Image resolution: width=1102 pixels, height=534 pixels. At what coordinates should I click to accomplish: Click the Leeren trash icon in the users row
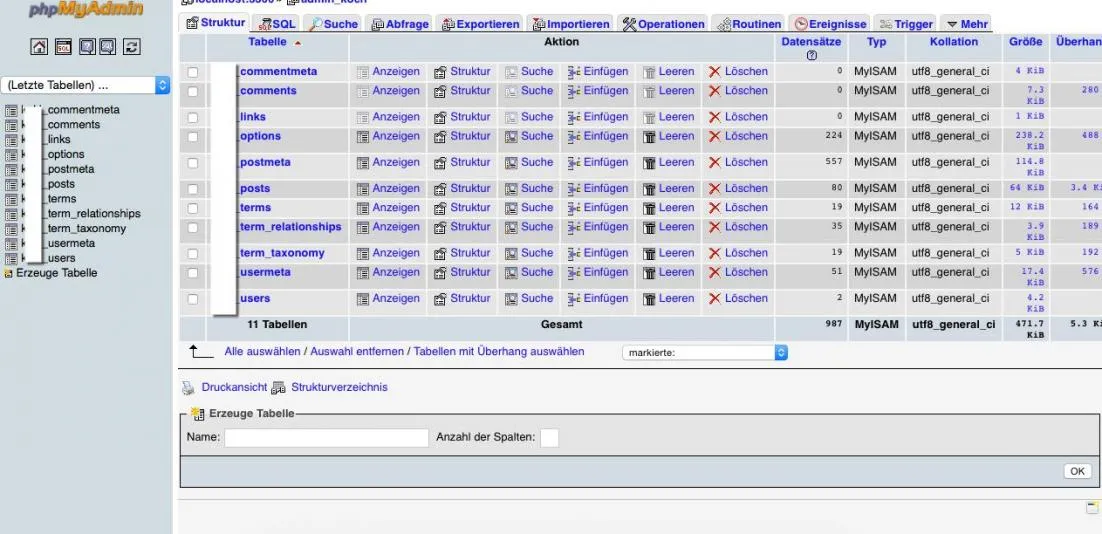coord(649,299)
